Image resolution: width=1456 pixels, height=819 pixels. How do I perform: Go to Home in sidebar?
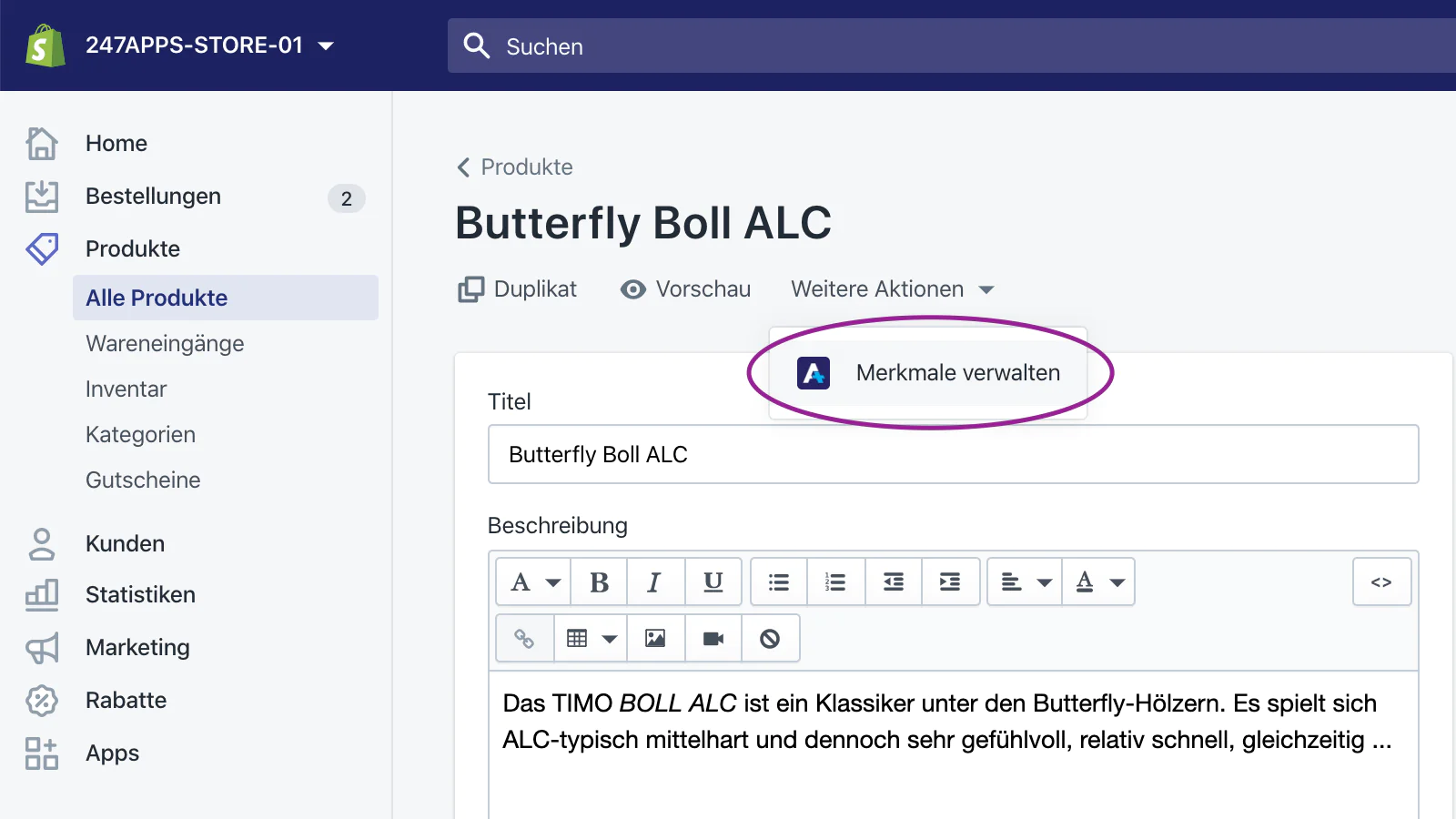116,144
